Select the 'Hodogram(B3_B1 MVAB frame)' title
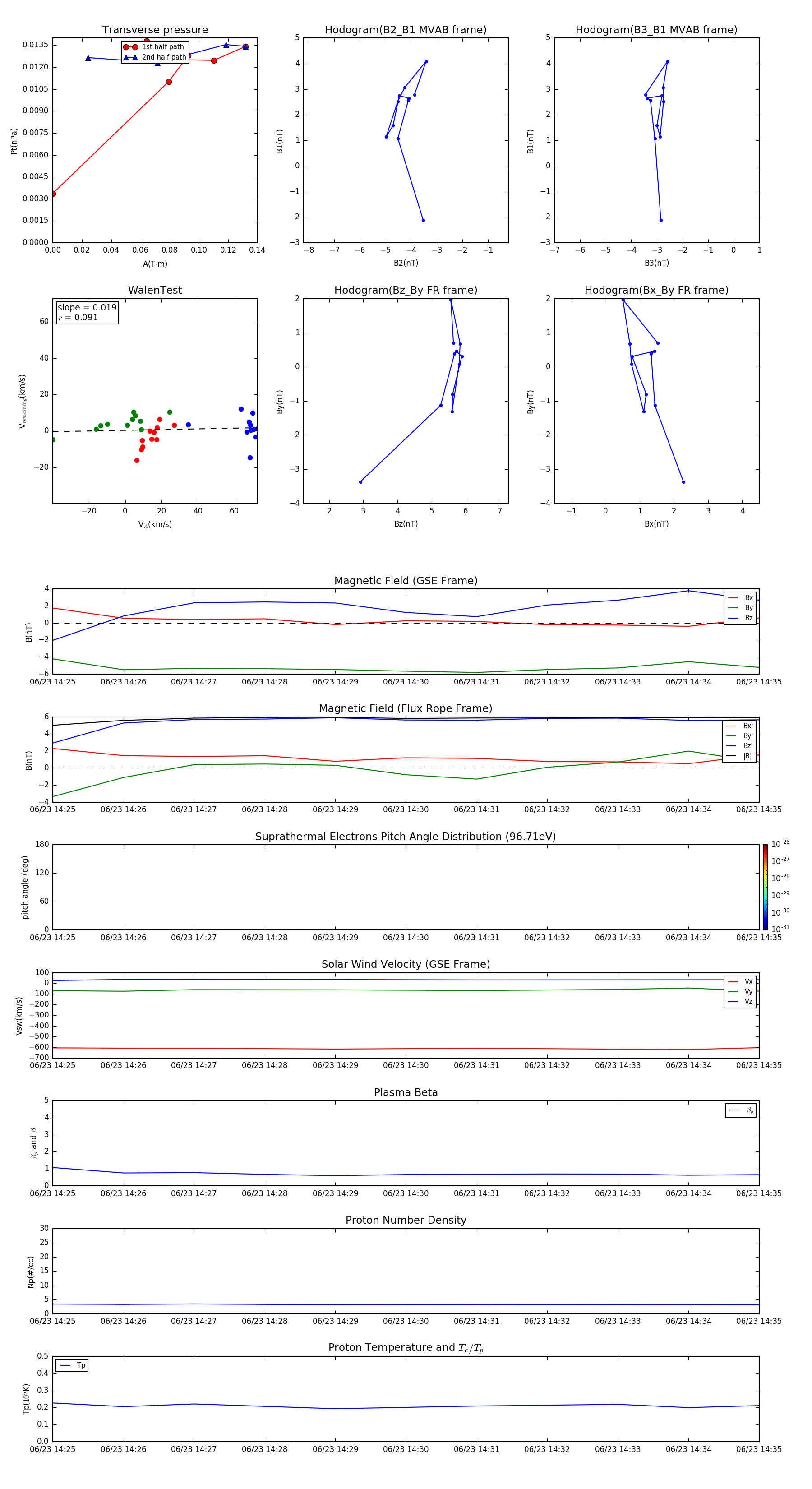The image size is (812, 1489). click(656, 30)
